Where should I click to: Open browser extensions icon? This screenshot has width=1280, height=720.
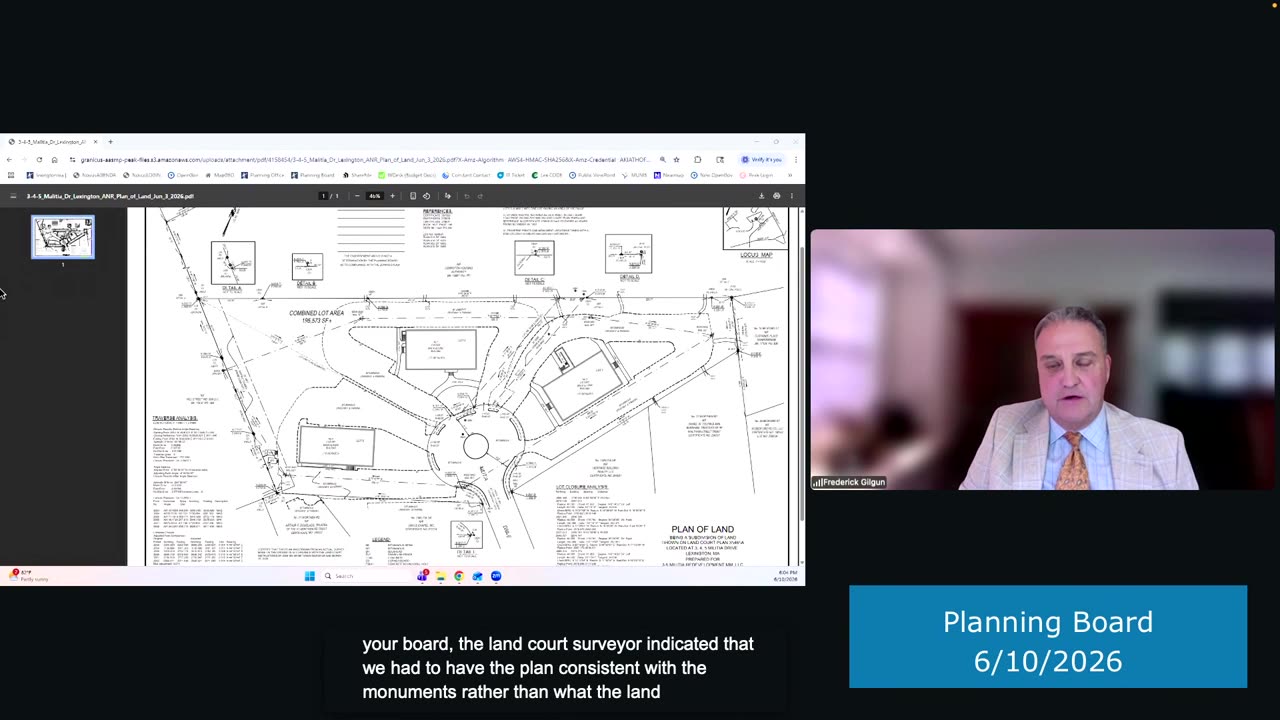(698, 160)
